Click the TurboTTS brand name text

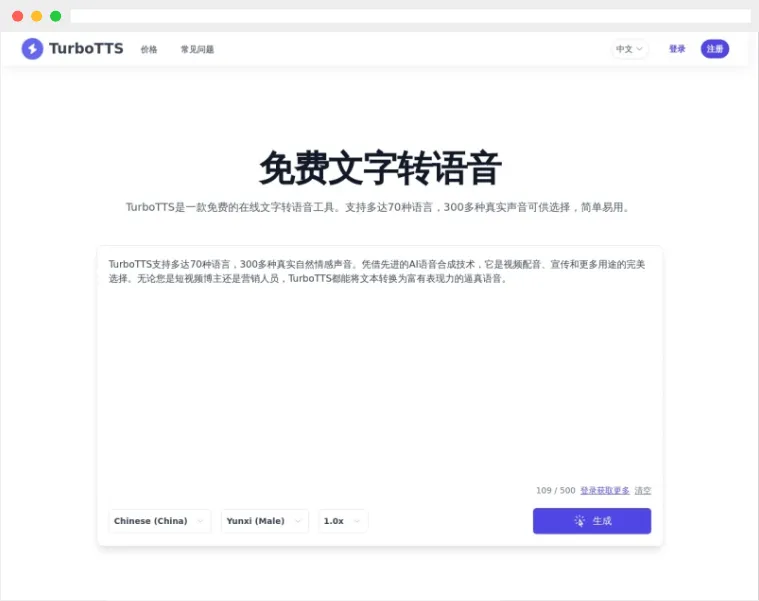(86, 49)
